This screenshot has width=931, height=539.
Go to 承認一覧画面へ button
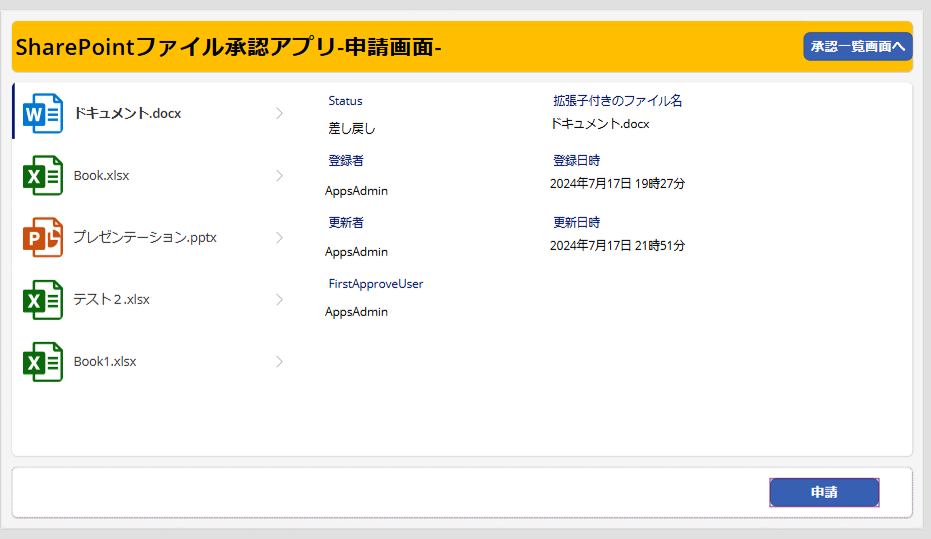[x=857, y=46]
